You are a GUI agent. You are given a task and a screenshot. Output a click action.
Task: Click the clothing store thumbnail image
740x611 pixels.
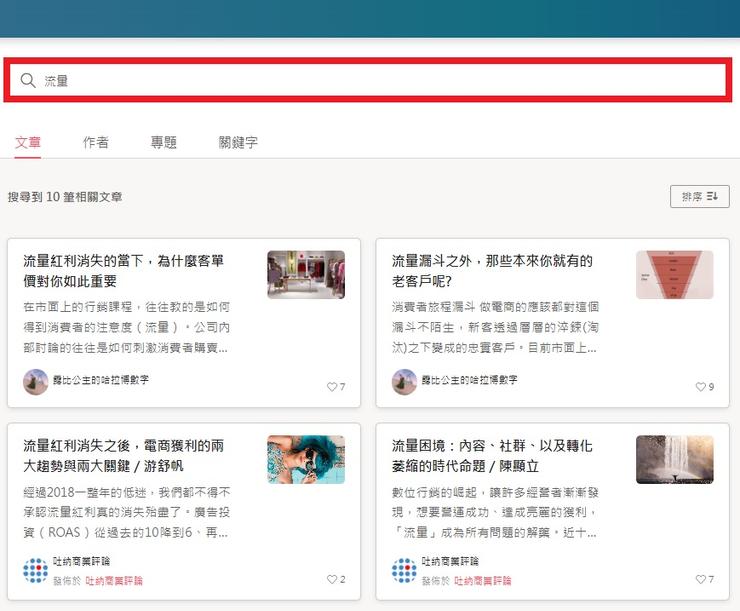306,275
